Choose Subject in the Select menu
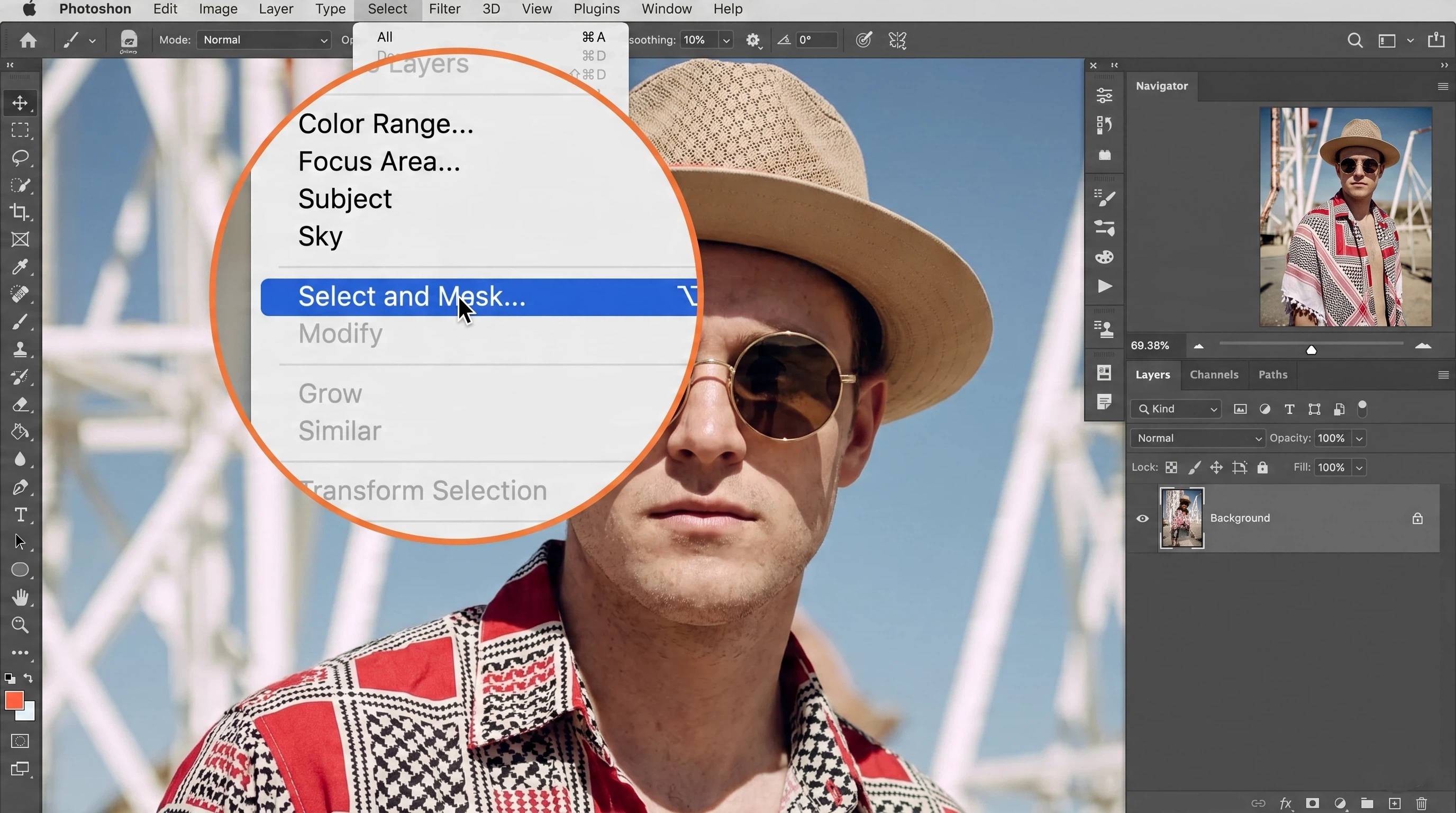This screenshot has width=1456, height=813. point(345,199)
